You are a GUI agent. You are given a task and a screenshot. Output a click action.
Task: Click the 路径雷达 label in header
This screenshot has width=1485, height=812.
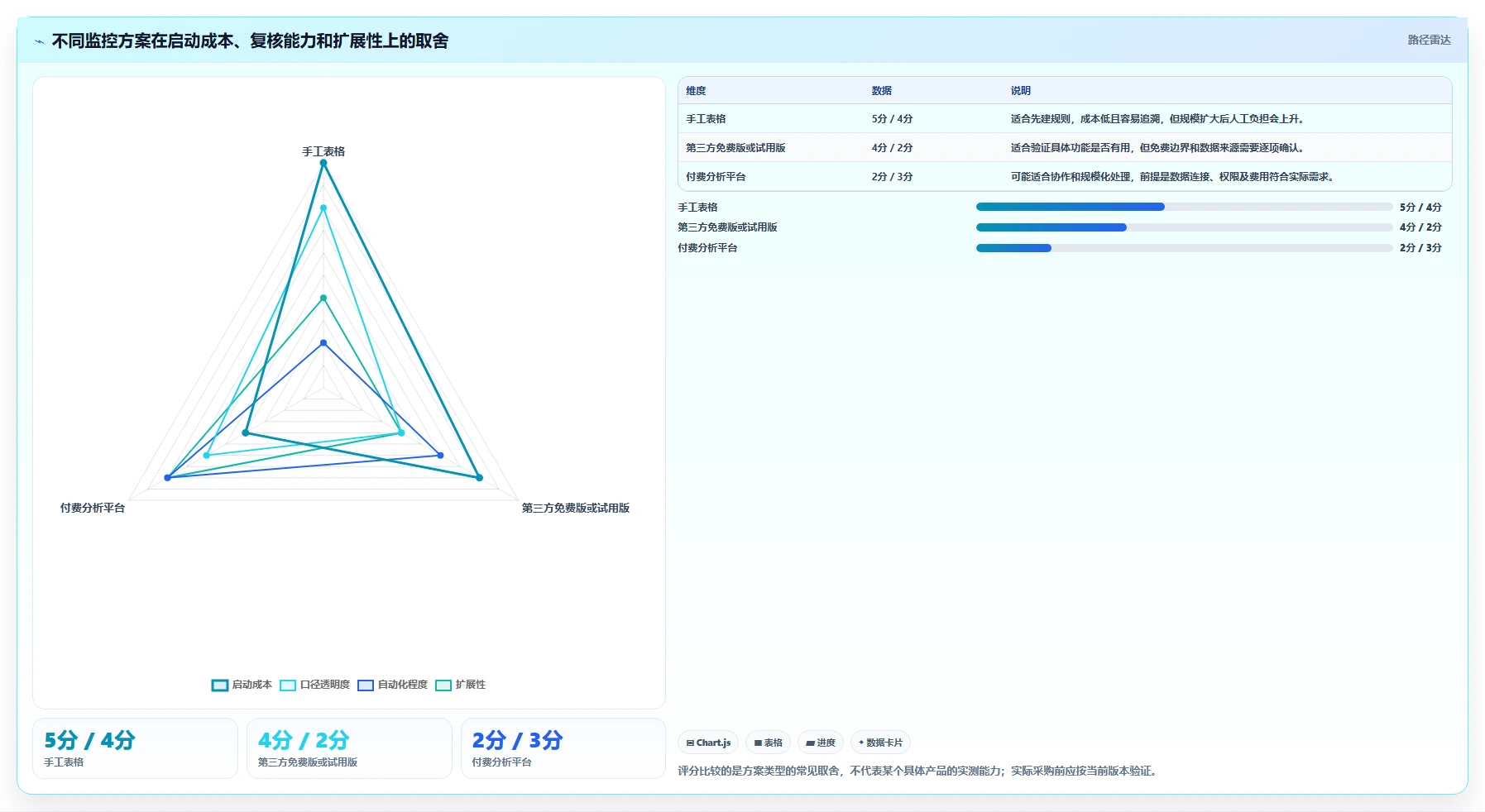(x=1429, y=40)
